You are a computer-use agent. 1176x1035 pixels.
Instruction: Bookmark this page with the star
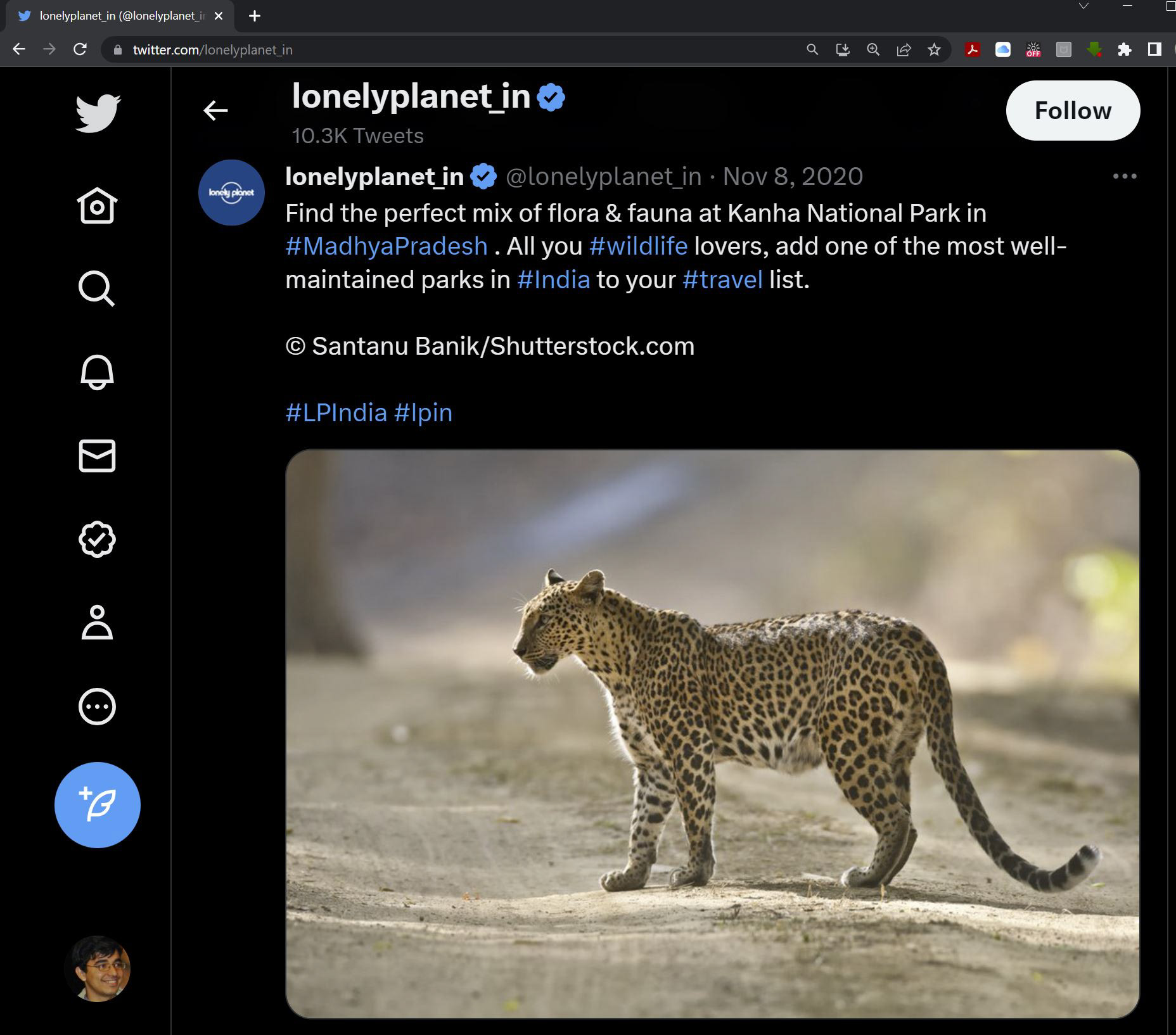click(x=934, y=49)
